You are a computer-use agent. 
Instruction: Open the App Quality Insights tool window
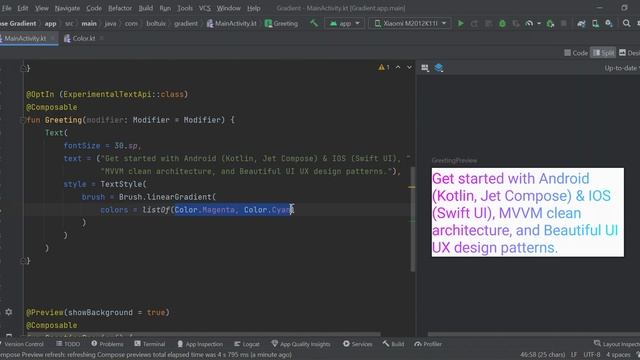point(301,344)
